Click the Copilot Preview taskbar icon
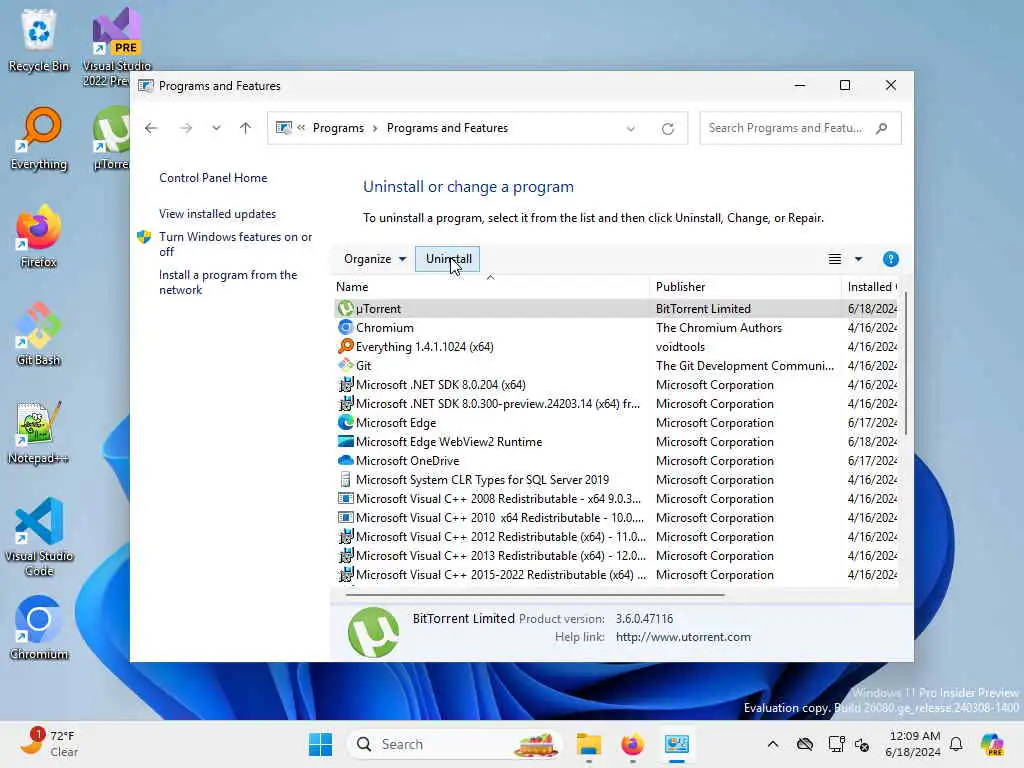This screenshot has width=1024, height=768. [x=993, y=744]
